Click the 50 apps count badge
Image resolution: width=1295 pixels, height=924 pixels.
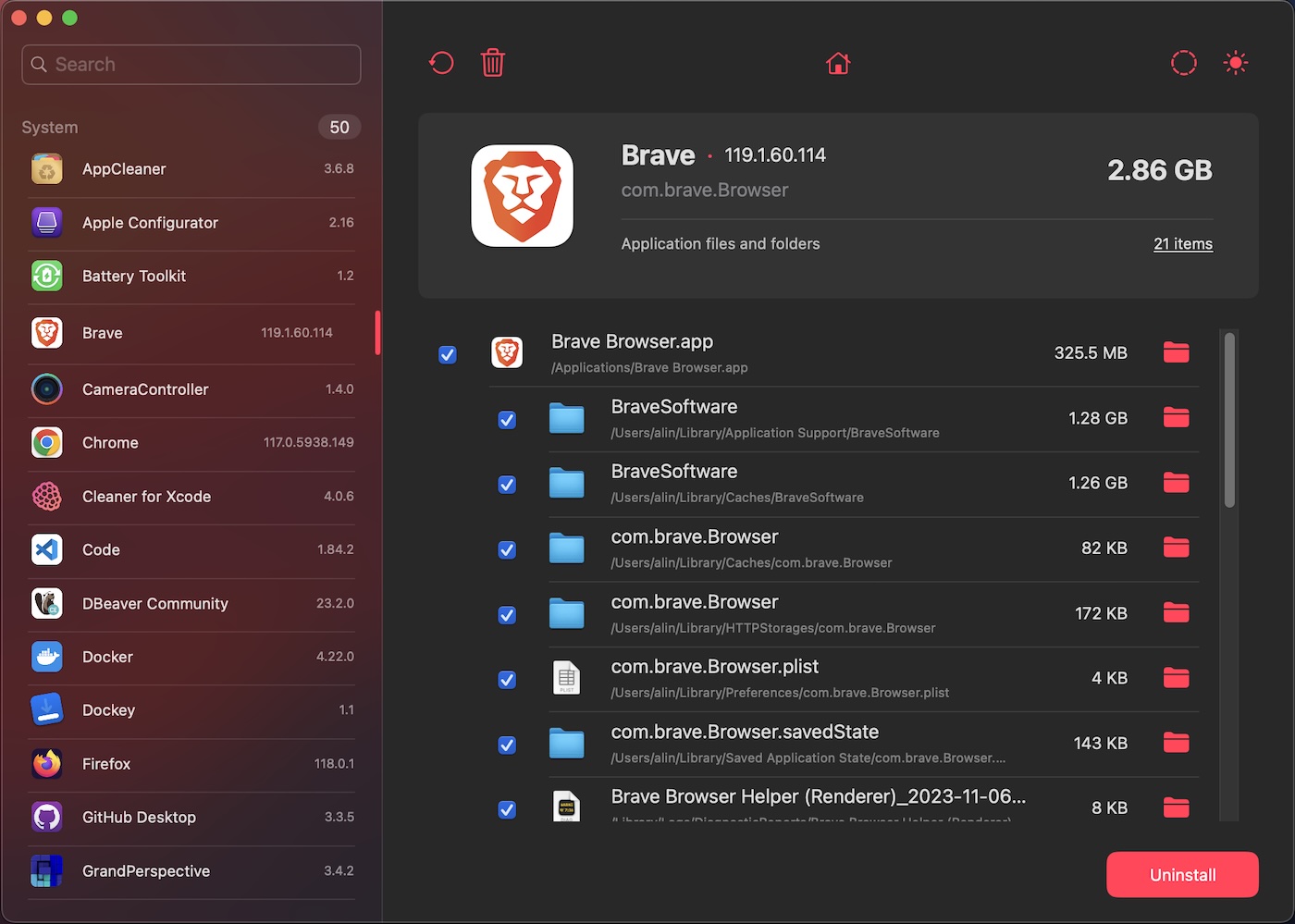339,128
